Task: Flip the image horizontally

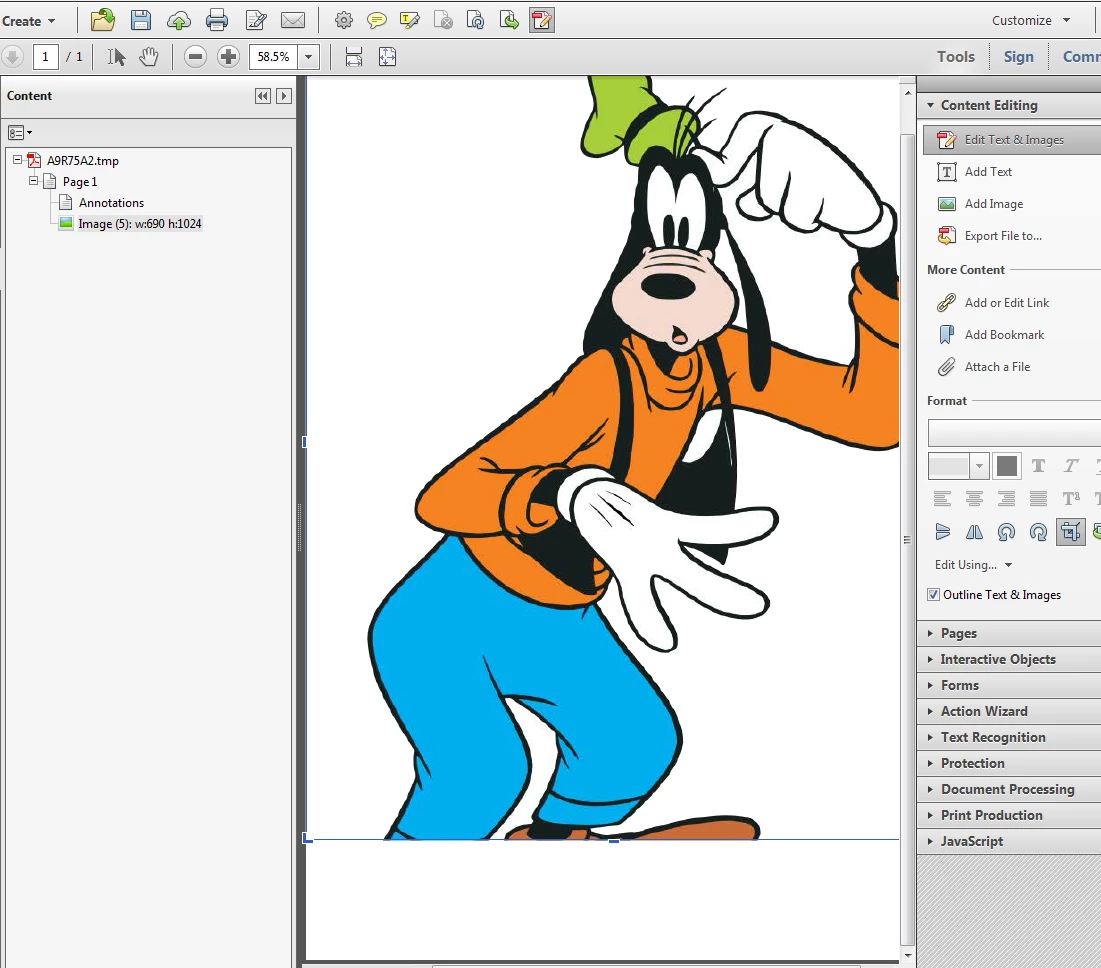Action: tap(974, 532)
